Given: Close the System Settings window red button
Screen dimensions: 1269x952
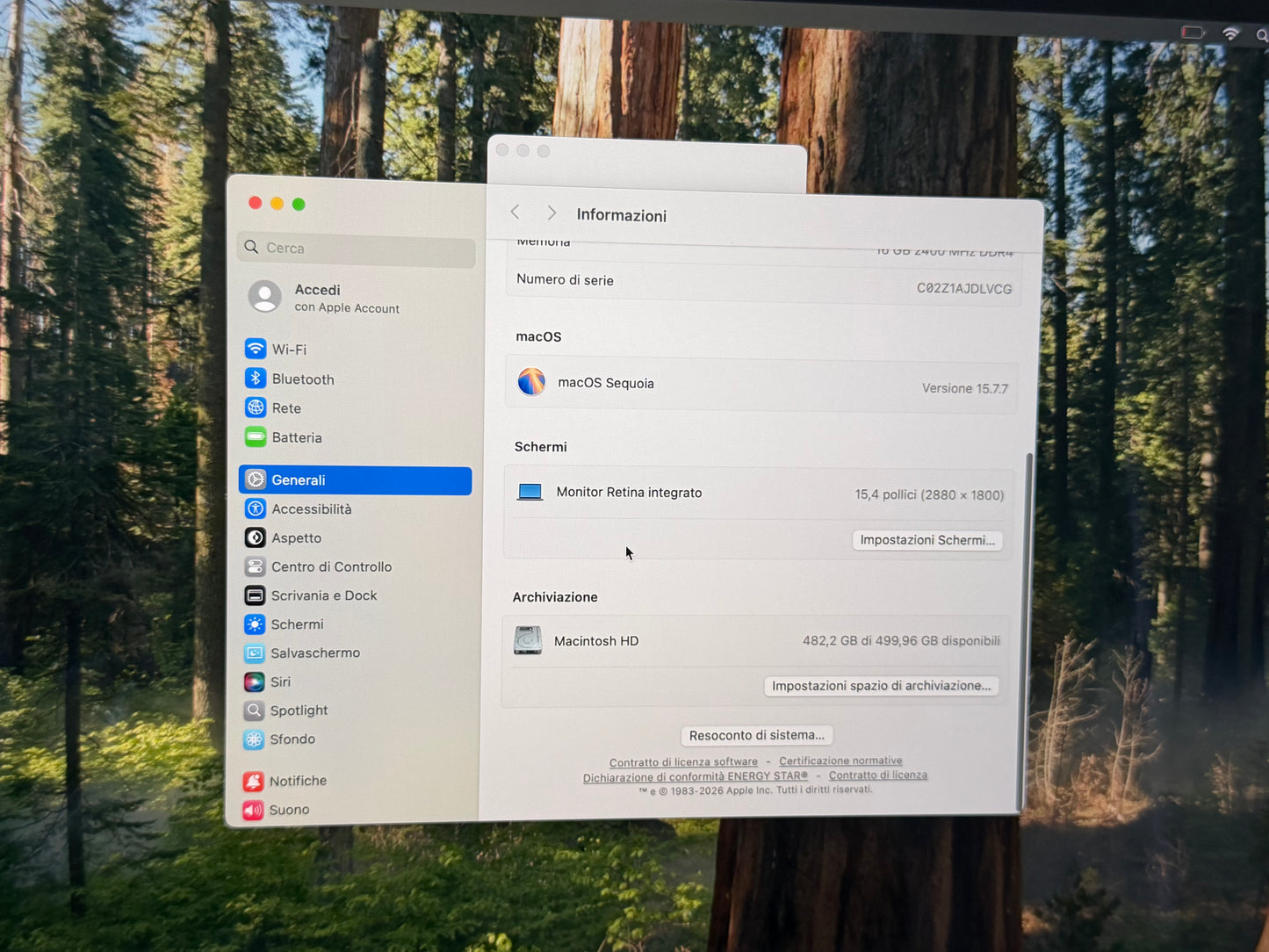Looking at the screenshot, I should 256,203.
